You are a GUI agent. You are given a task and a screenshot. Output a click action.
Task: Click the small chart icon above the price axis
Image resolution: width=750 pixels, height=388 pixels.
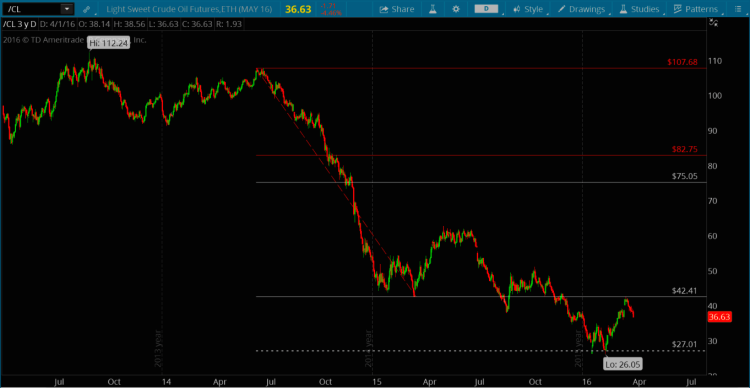point(713,22)
